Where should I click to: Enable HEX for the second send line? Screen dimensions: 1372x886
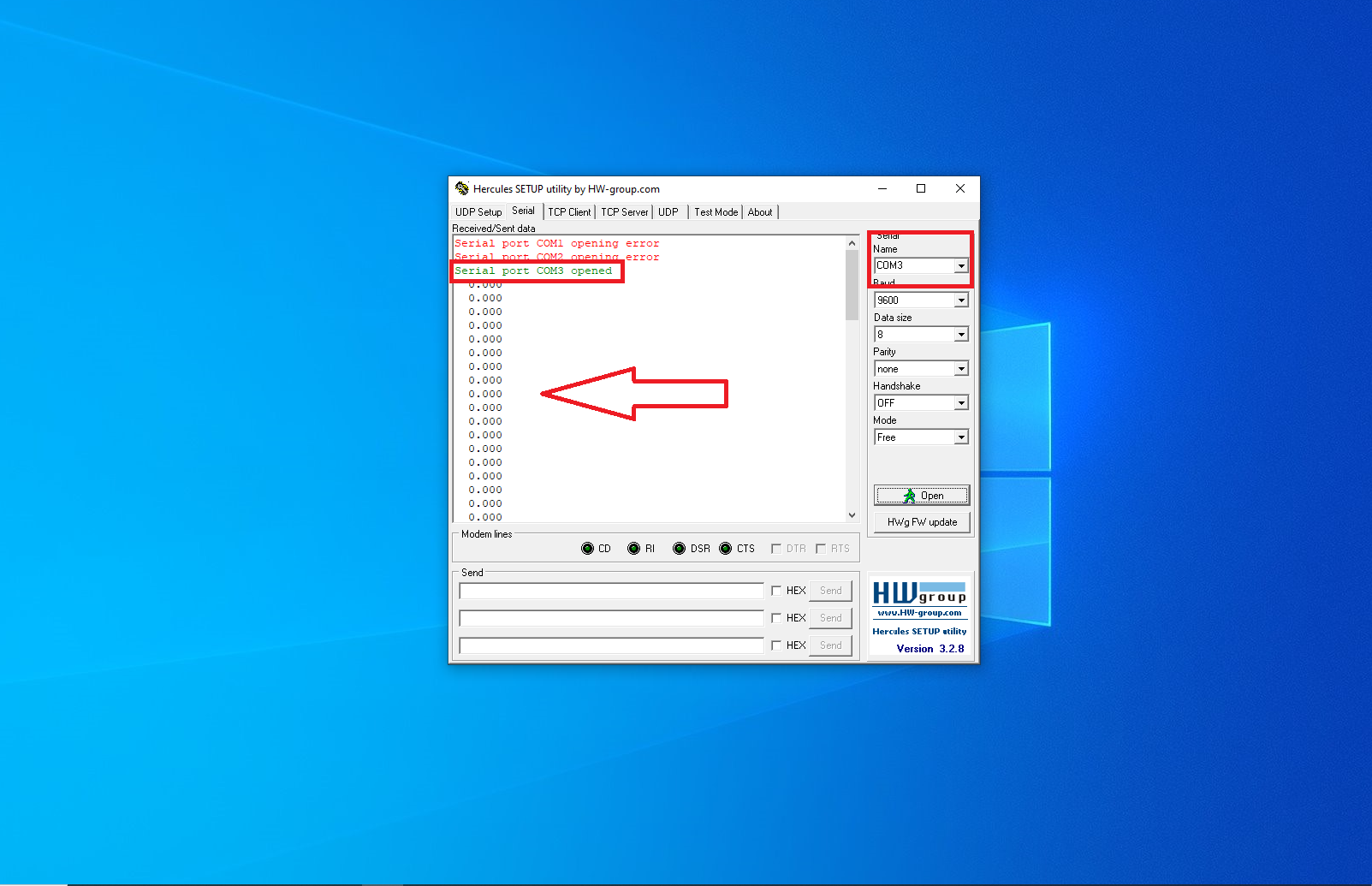(x=776, y=618)
